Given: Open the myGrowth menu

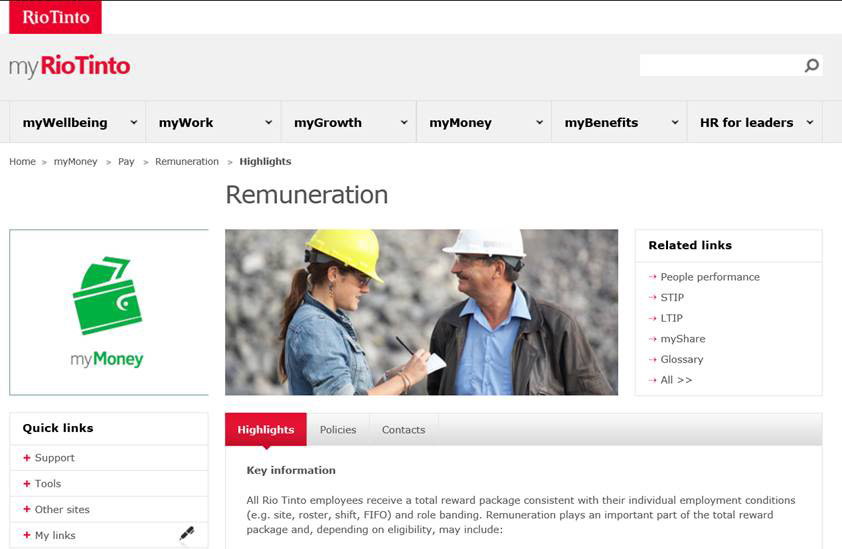Looking at the screenshot, I should tap(328, 122).
